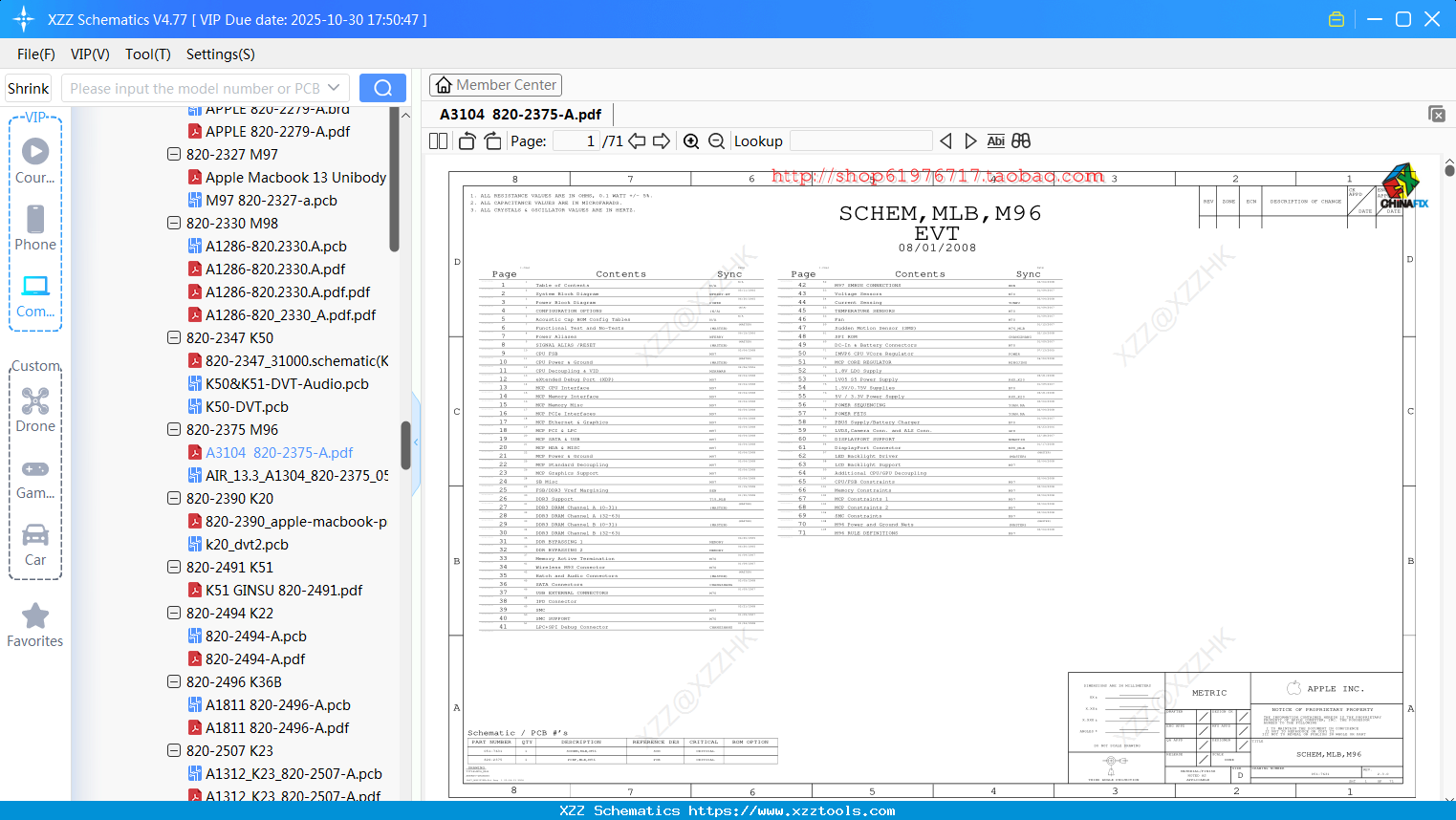Select A3104 820-2375-A.pdf in tree
Viewport: 1456px width, 820px height.
pos(270,452)
